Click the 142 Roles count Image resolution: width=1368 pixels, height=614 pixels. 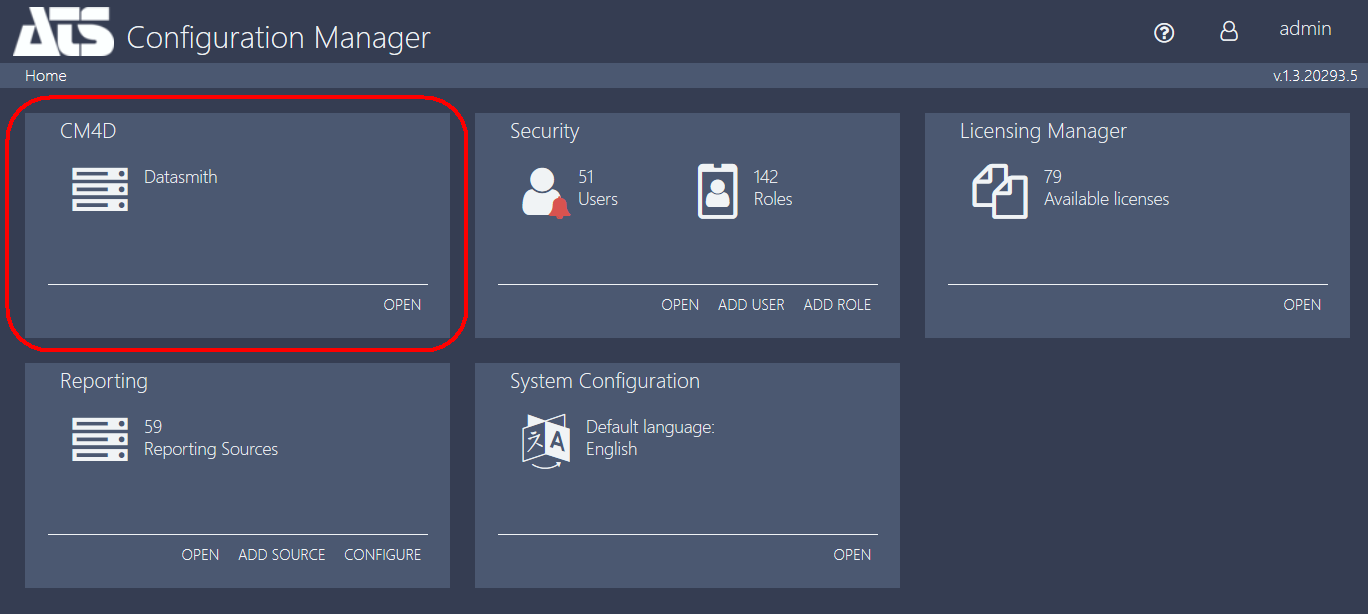(773, 188)
